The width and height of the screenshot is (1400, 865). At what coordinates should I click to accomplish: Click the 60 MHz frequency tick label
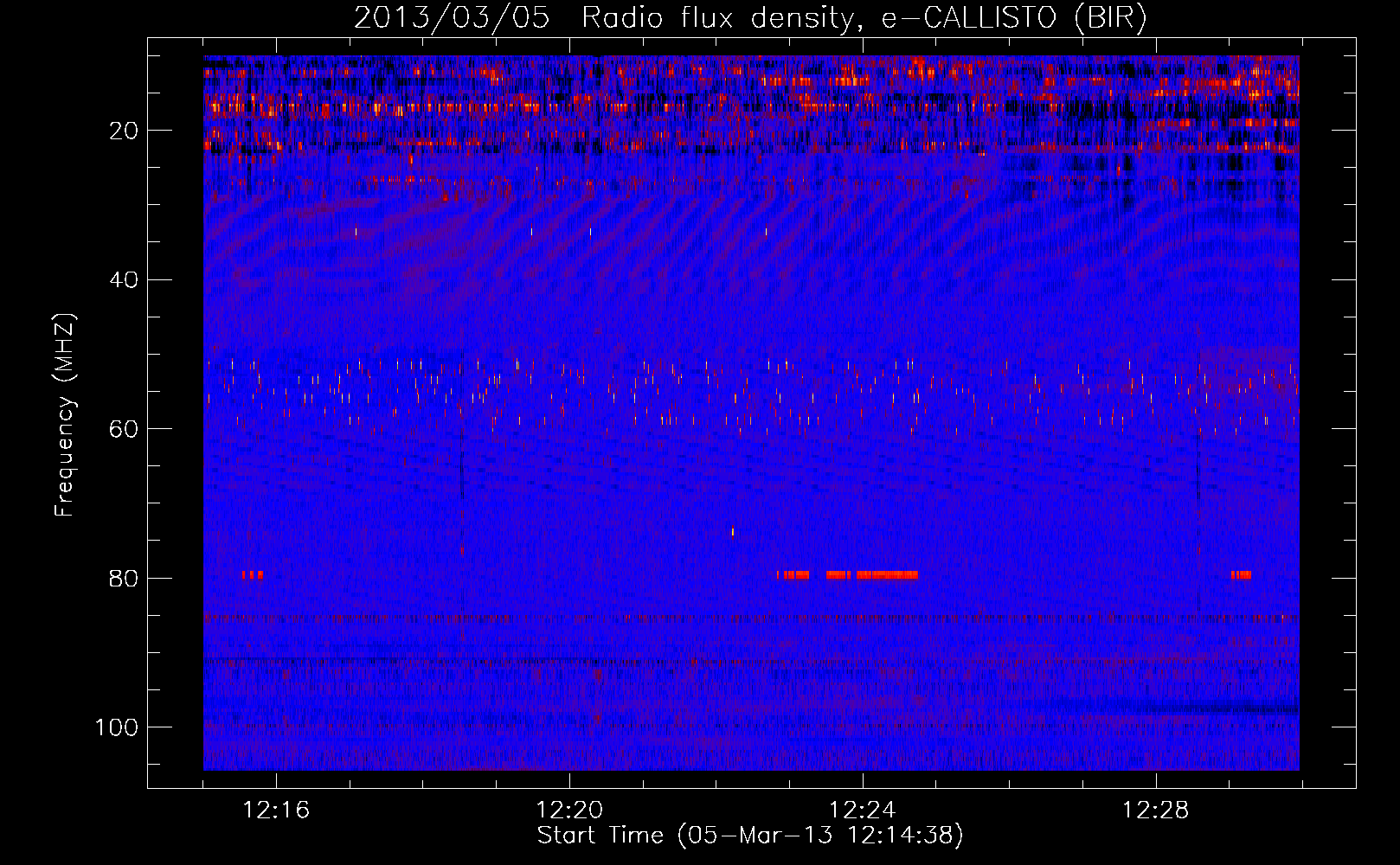[124, 429]
